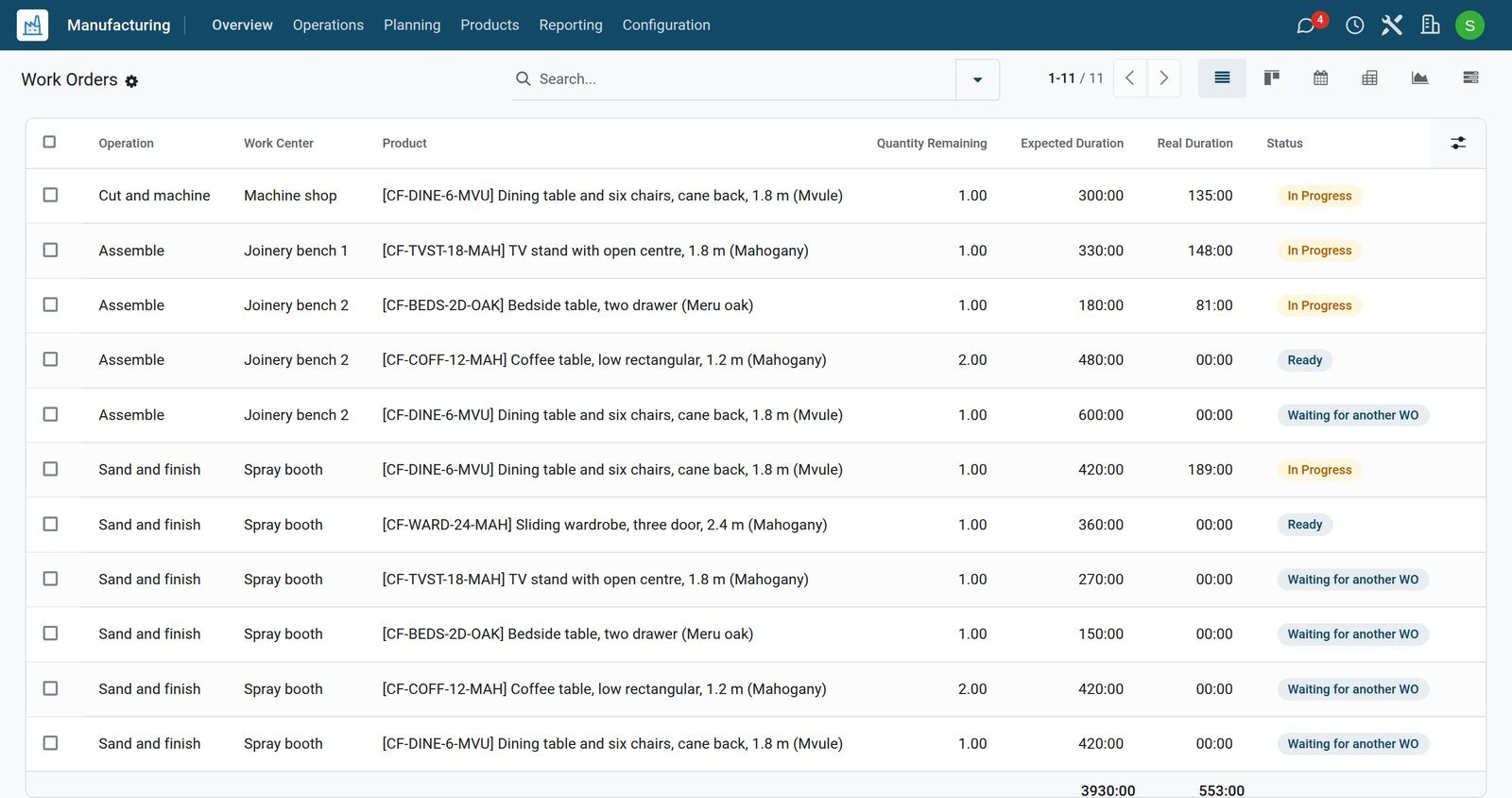Switch to the kanban view
The height and width of the screenshot is (798, 1512).
click(1271, 78)
